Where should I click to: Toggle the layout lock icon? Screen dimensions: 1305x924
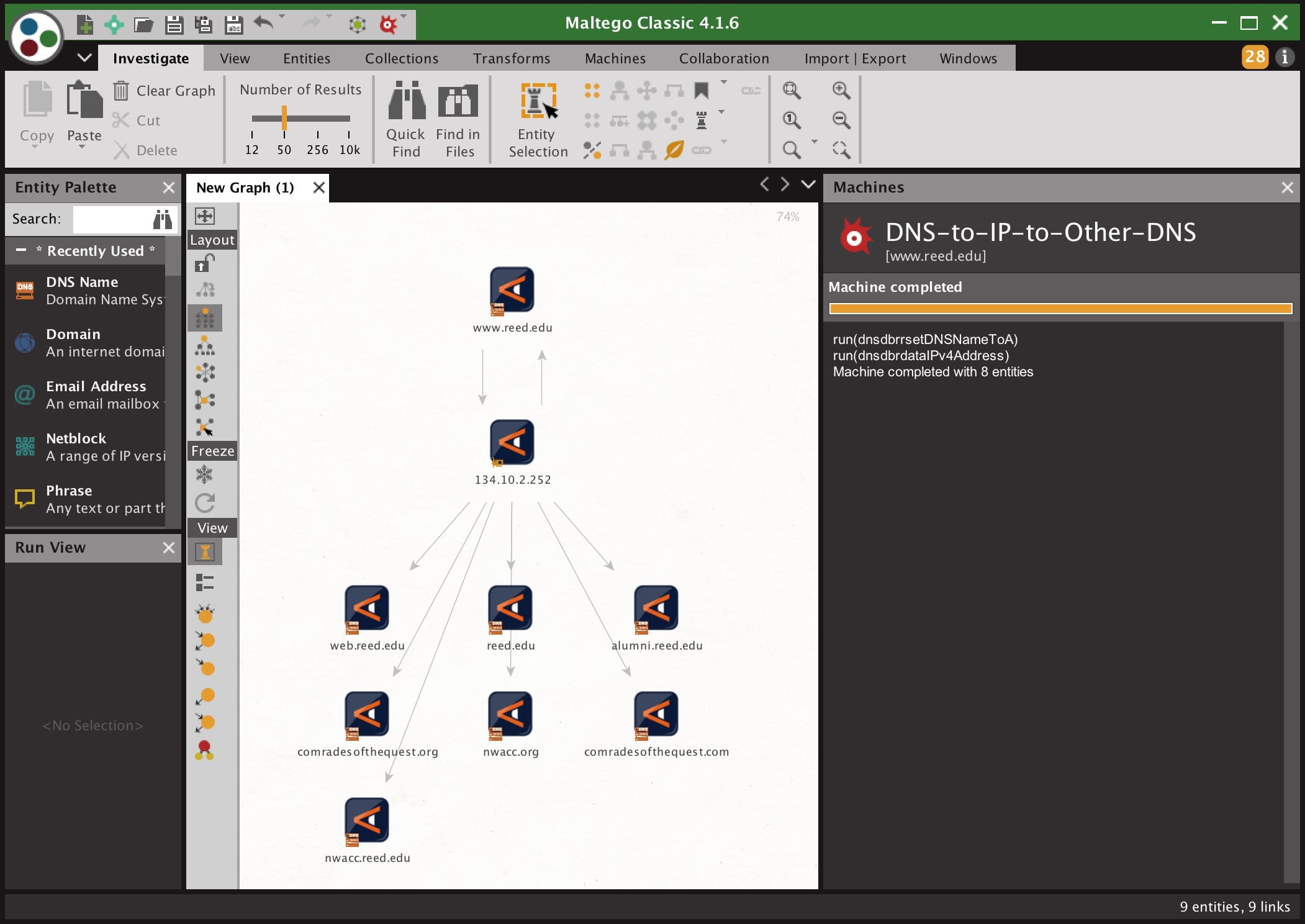pos(205,263)
